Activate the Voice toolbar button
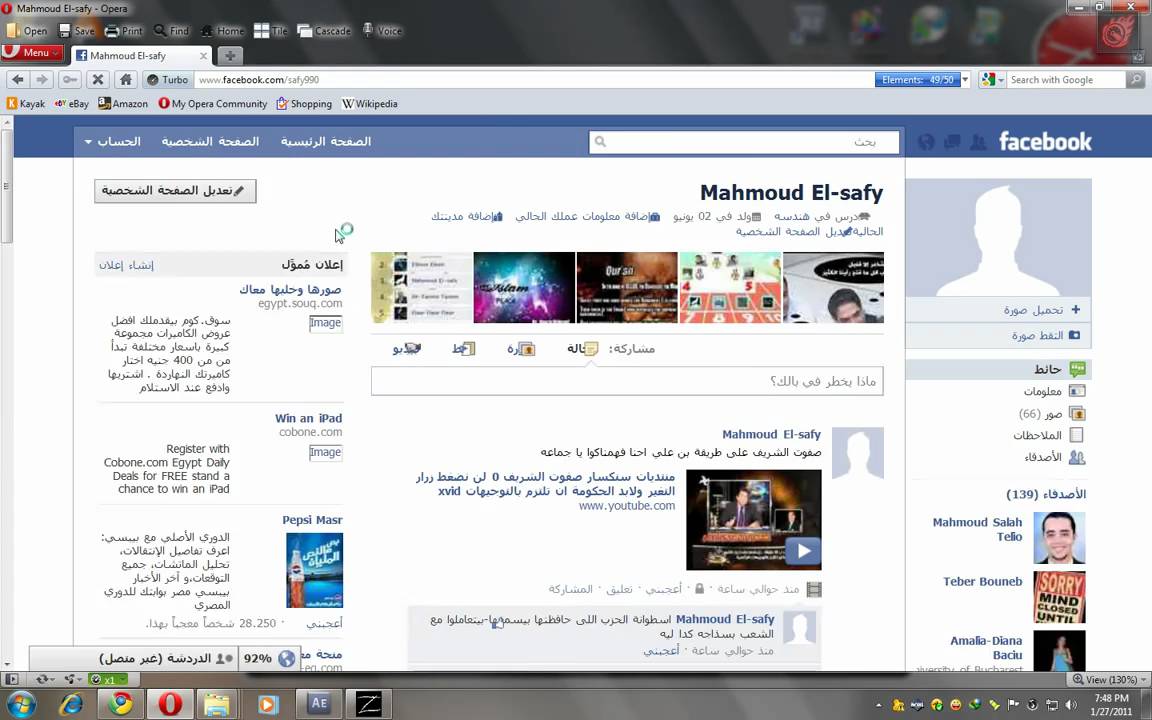The width and height of the screenshot is (1152, 720). (382, 31)
